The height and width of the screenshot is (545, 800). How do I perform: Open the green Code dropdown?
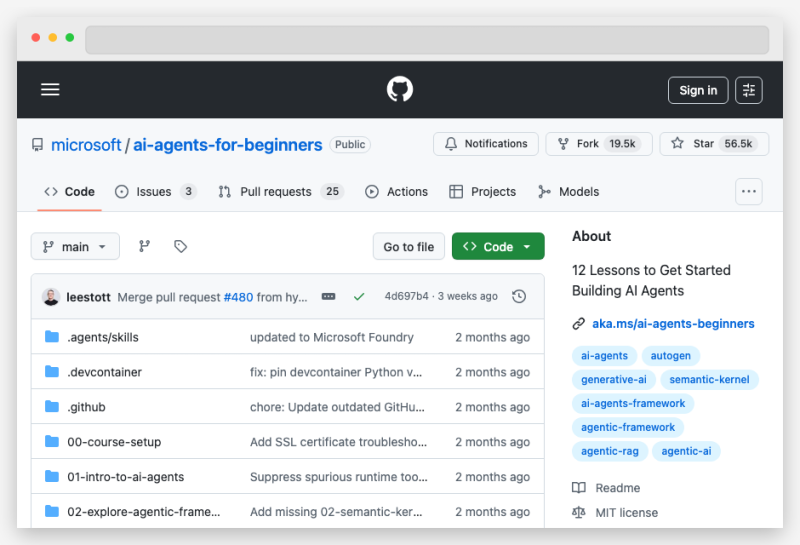[x=498, y=247]
